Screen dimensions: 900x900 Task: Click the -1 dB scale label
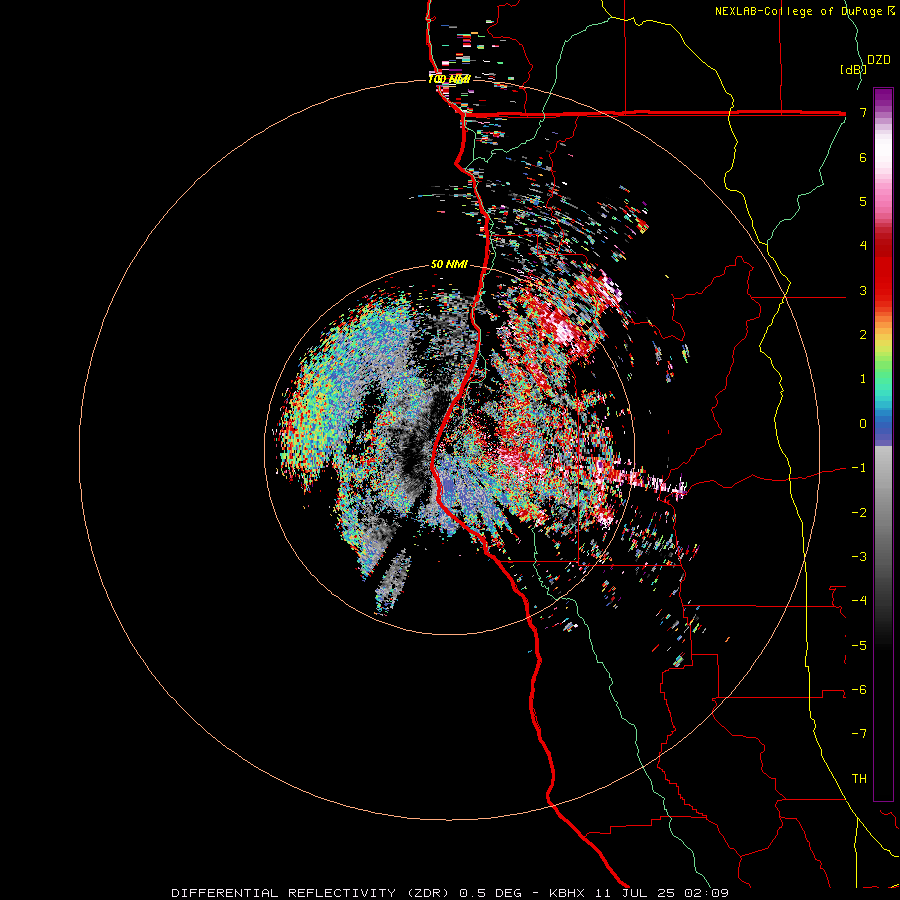[859, 468]
